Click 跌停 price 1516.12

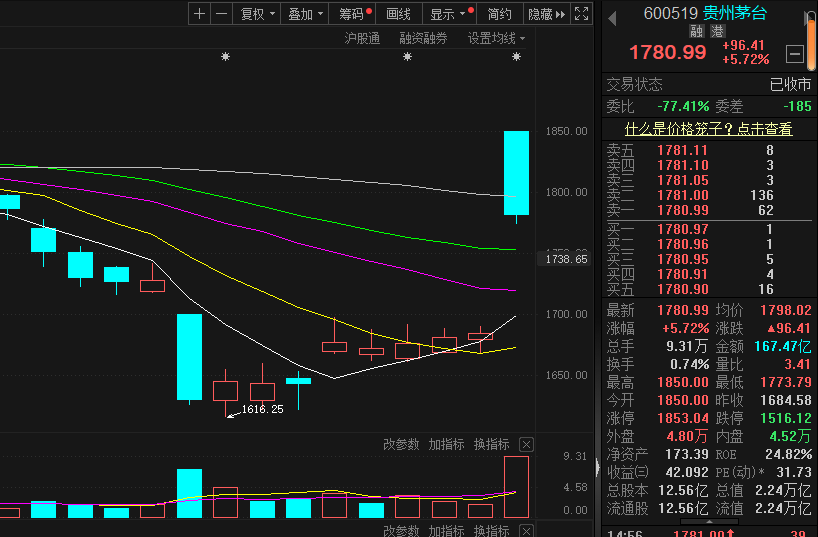coord(786,418)
